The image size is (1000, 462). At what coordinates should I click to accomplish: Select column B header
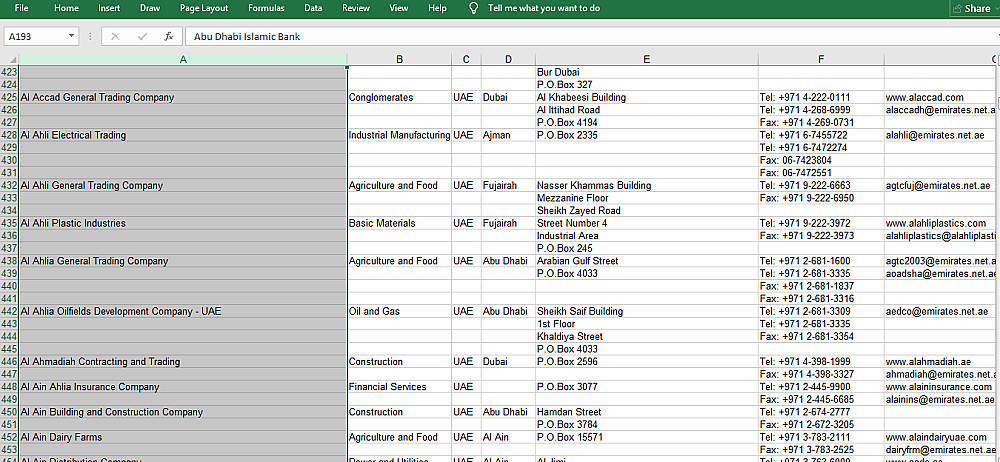click(399, 59)
